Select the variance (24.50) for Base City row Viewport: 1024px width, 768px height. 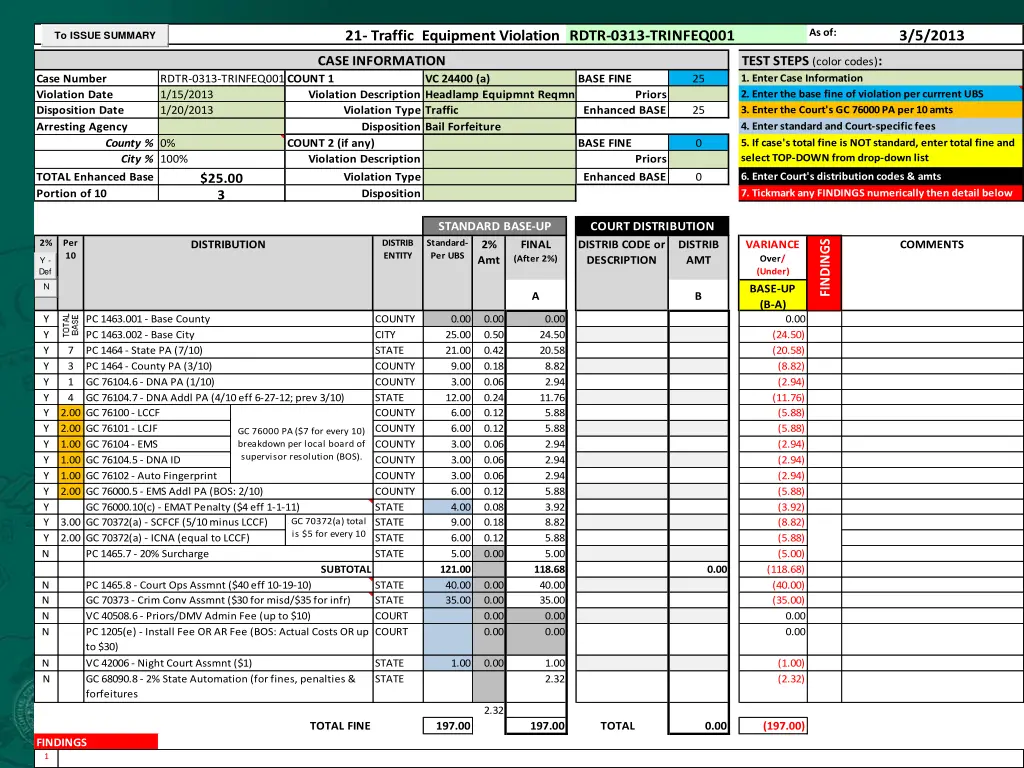773,334
